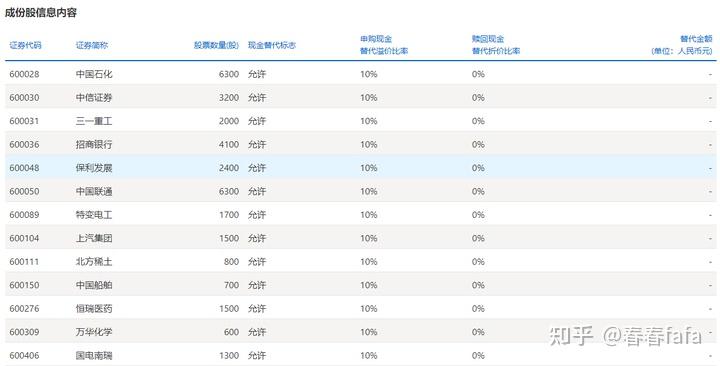Click 中国石化's share quantity 6300
The width and height of the screenshot is (720, 366).
click(x=229, y=74)
